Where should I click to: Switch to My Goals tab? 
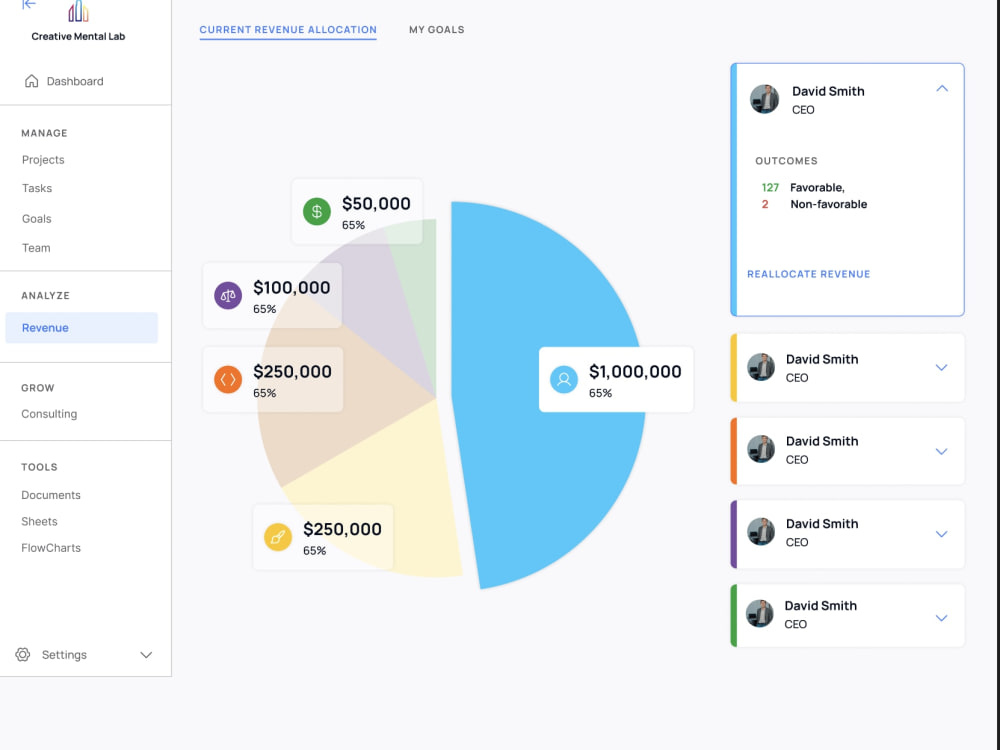pos(436,30)
